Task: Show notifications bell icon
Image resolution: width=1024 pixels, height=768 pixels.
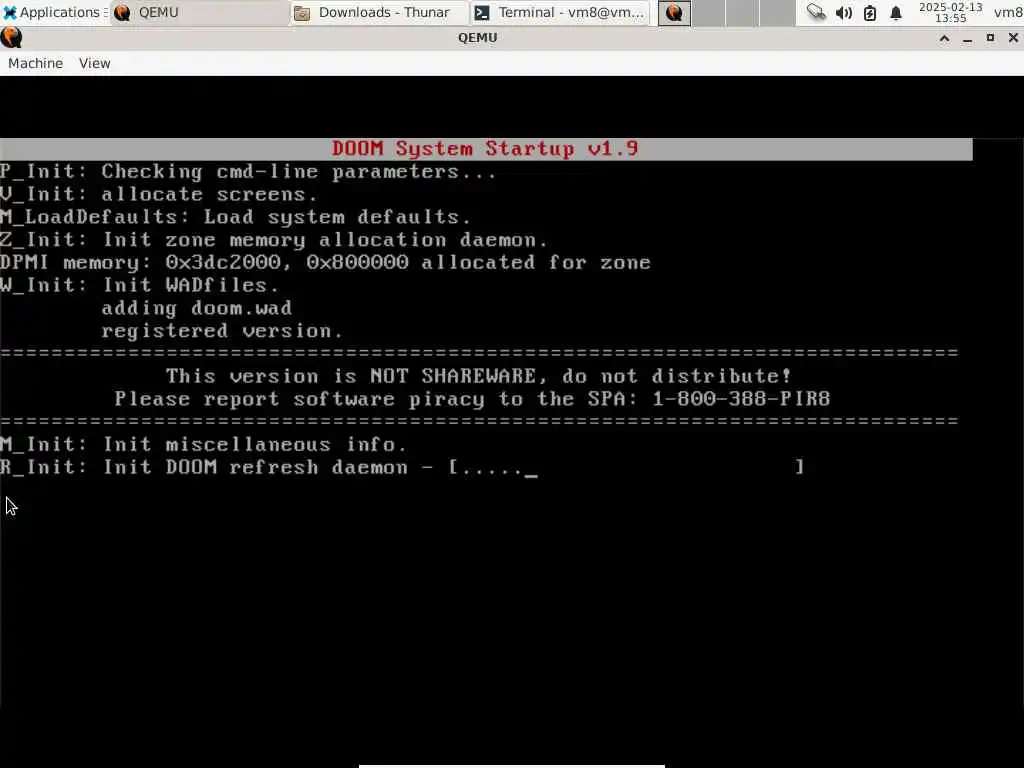Action: (896, 12)
